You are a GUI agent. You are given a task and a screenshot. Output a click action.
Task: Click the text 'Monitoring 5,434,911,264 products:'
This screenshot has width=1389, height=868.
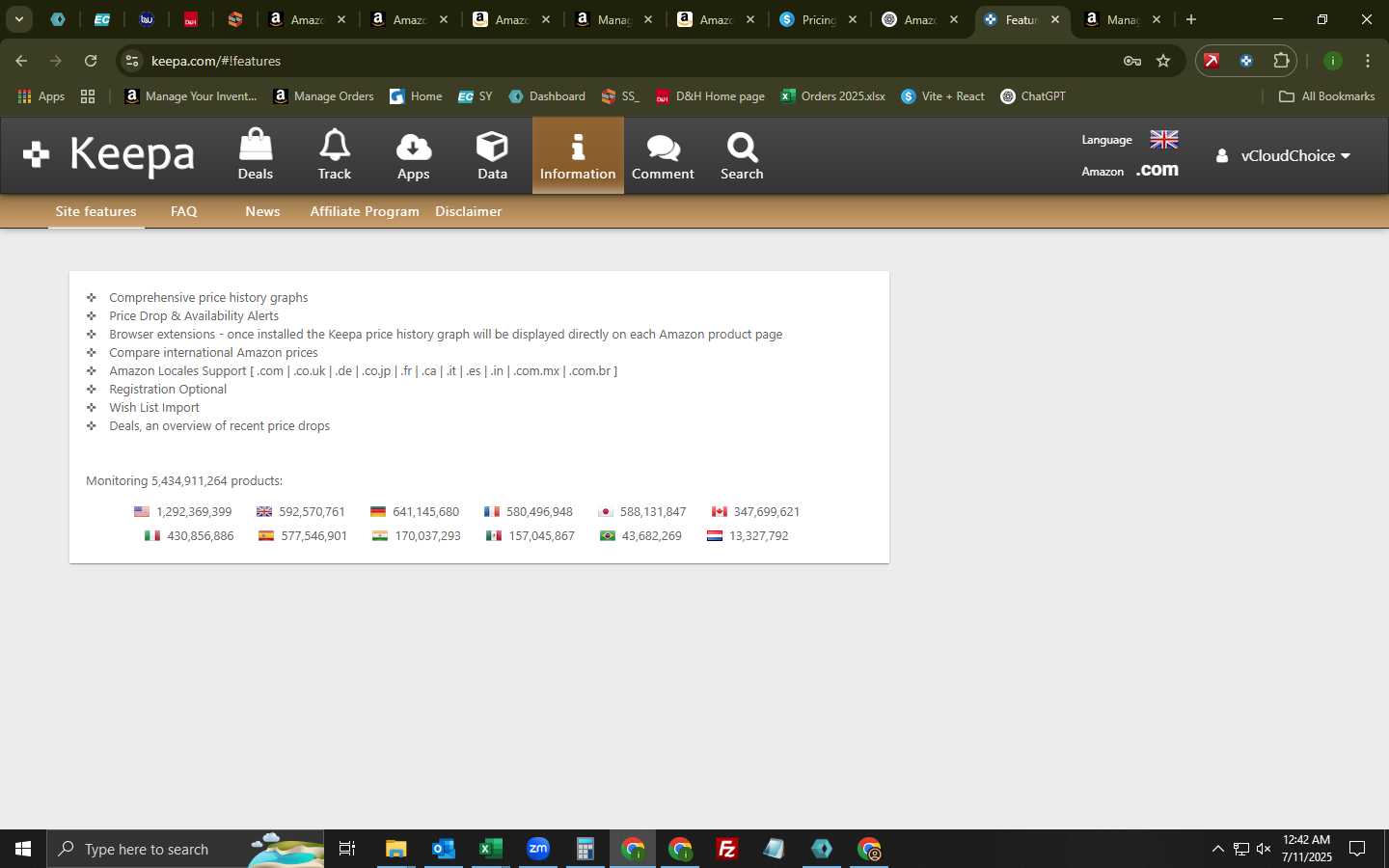184,480
